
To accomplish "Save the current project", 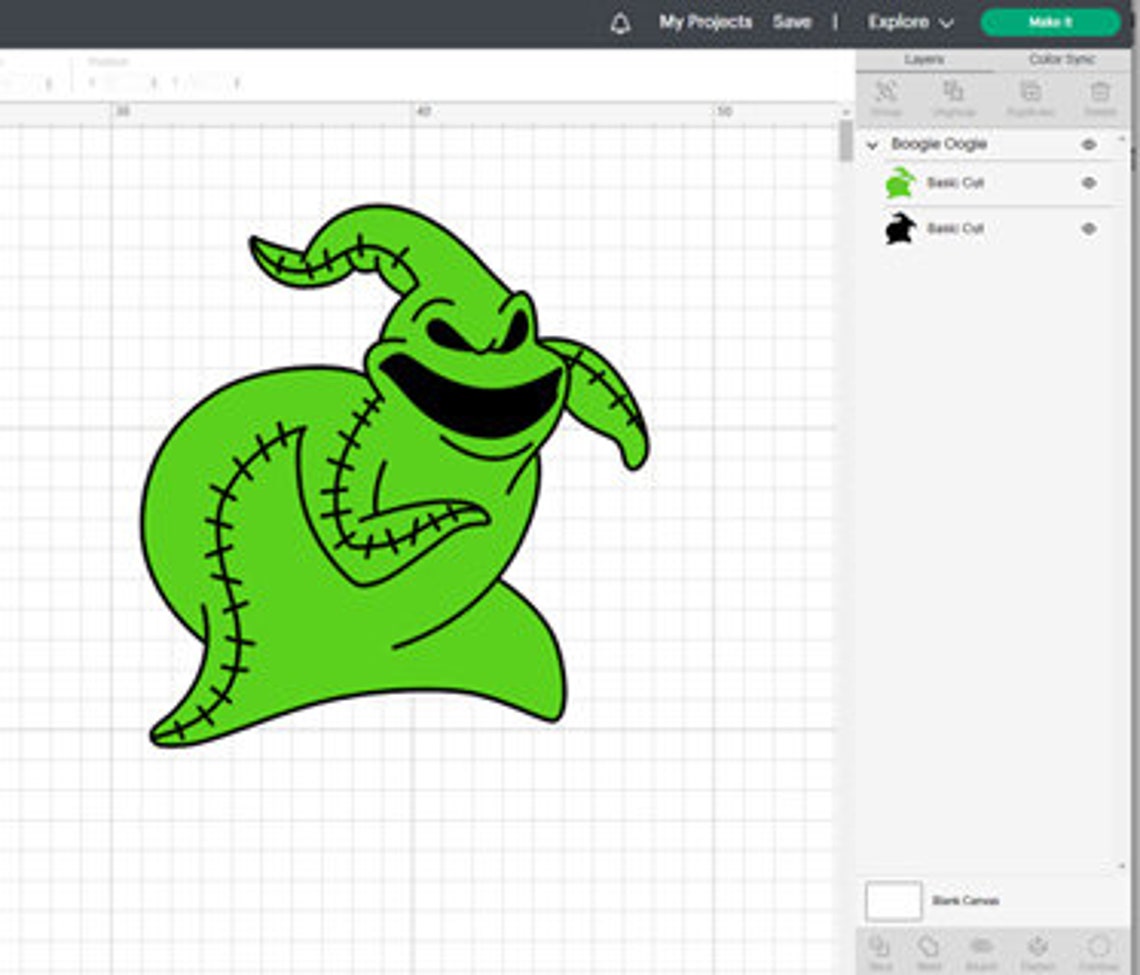I will point(792,21).
